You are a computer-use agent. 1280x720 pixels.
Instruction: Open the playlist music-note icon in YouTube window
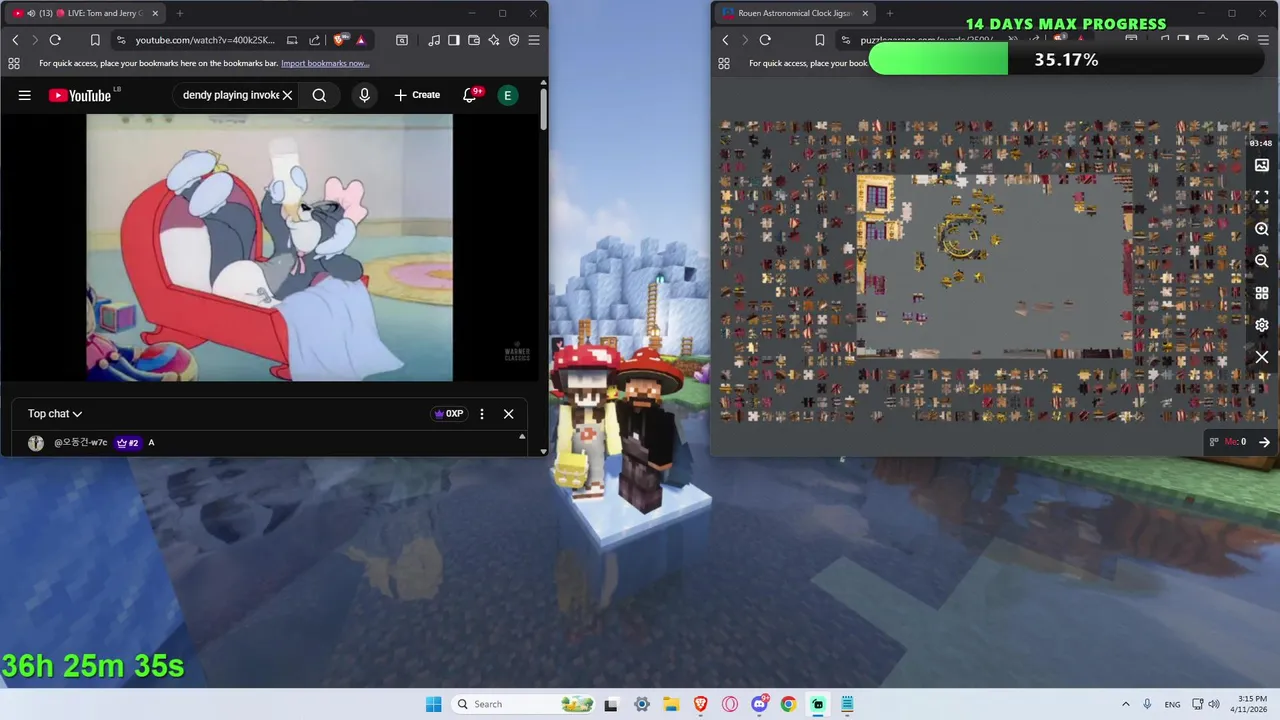point(434,40)
